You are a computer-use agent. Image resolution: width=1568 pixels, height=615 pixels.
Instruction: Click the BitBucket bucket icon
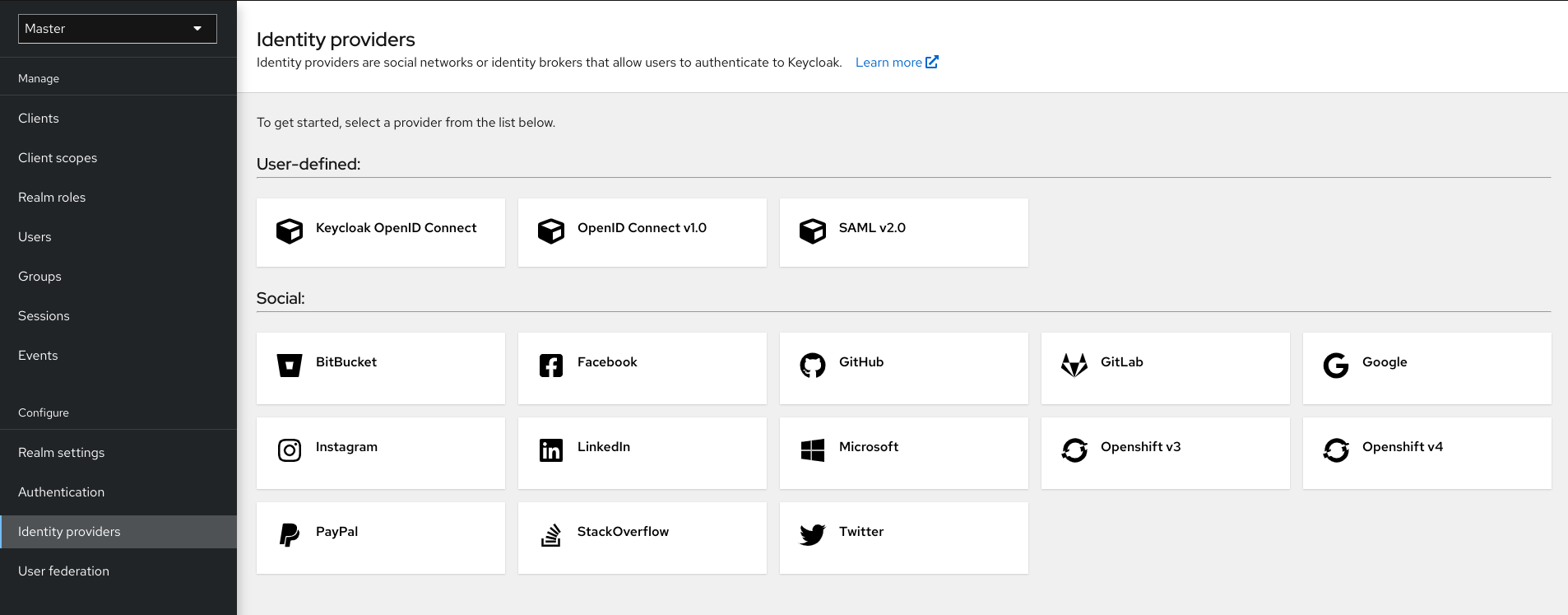tap(289, 365)
